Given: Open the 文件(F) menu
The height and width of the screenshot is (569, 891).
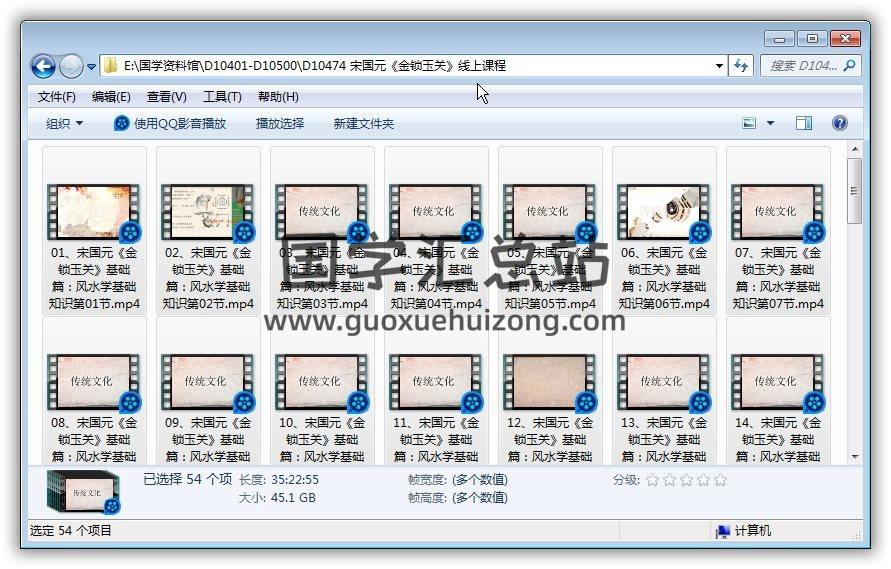Looking at the screenshot, I should pyautogui.click(x=57, y=97).
